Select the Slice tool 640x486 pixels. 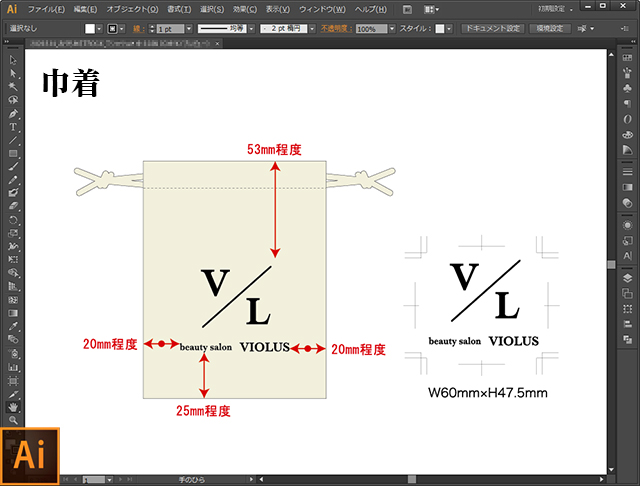click(13, 394)
